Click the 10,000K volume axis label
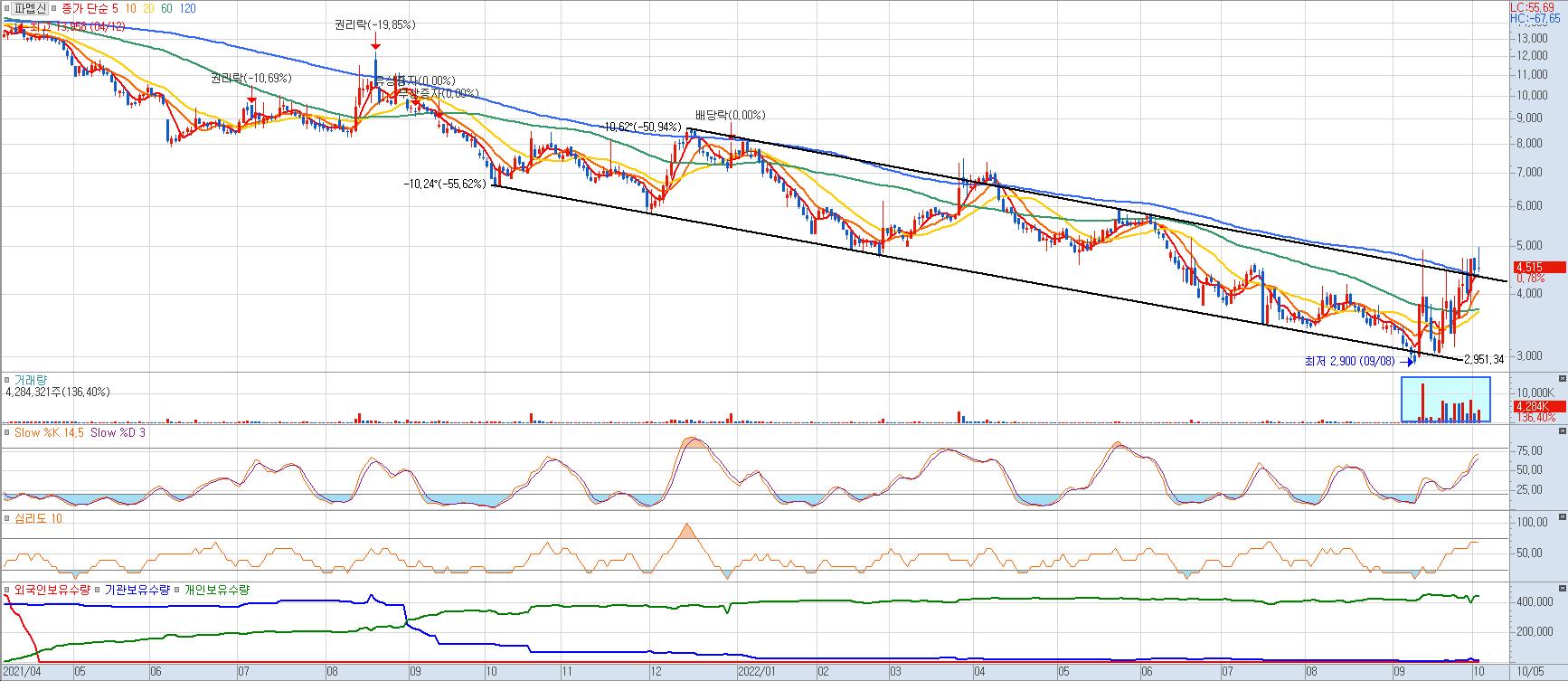Screen dimensions: 1568x681 pos(1535,393)
